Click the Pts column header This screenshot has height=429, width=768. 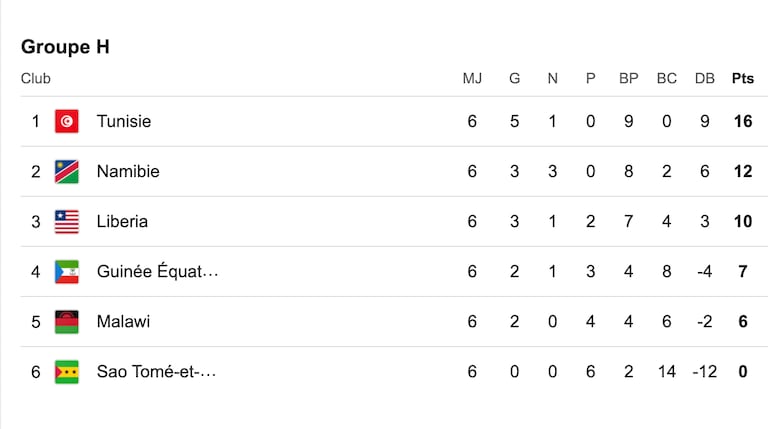743,78
